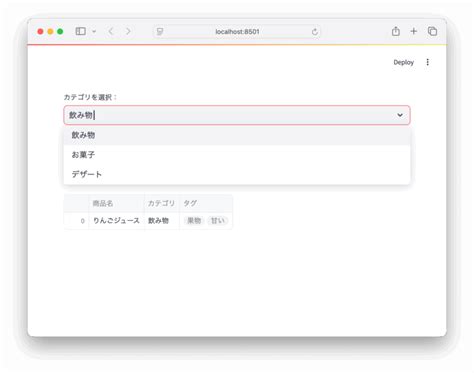
Task: Show the tab overview icon
Action: tap(432, 31)
